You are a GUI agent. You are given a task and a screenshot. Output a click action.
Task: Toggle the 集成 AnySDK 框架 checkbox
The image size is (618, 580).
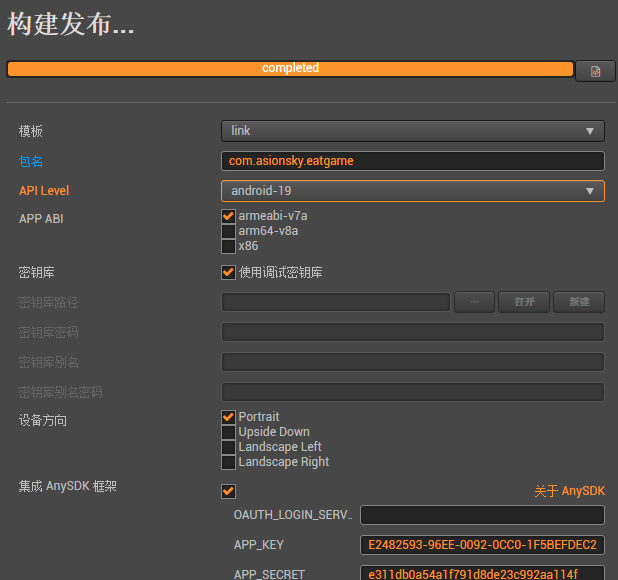point(228,491)
